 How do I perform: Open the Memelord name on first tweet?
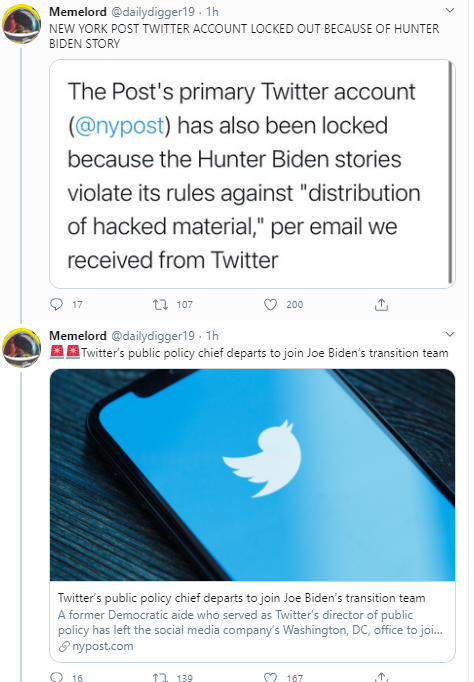[78, 12]
